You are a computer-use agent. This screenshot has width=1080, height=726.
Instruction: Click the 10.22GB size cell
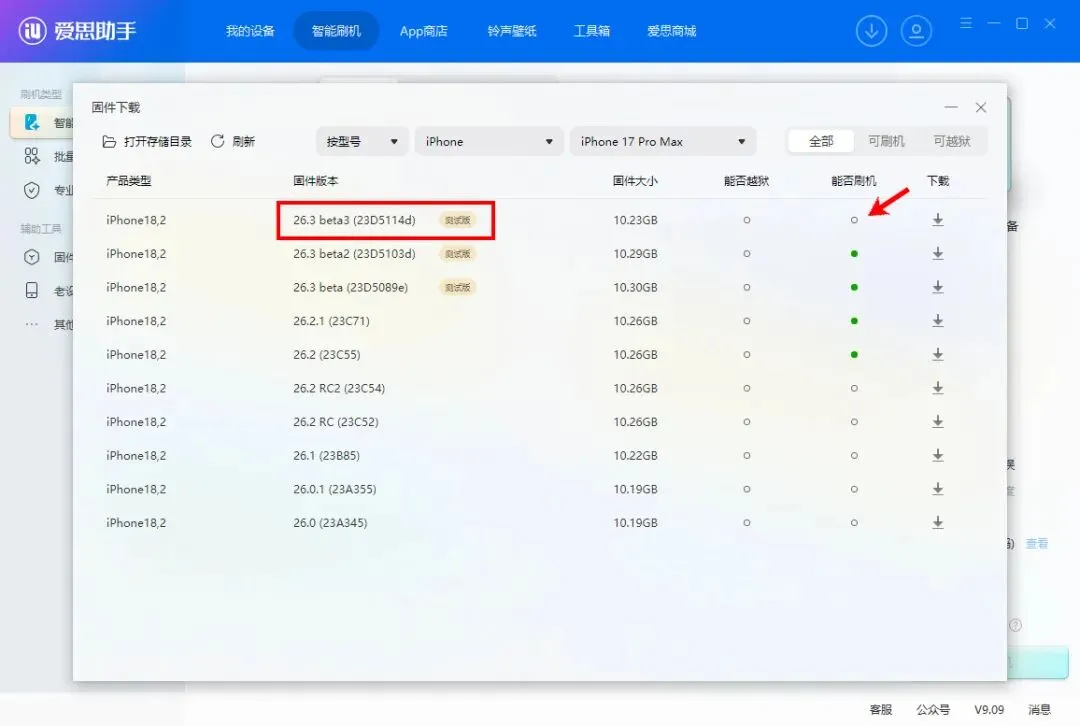(635, 455)
